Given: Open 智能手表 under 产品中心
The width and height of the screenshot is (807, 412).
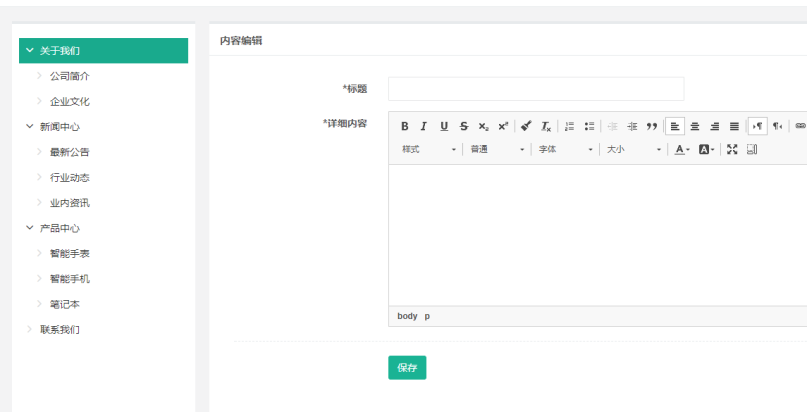Looking at the screenshot, I should click(x=70, y=254).
